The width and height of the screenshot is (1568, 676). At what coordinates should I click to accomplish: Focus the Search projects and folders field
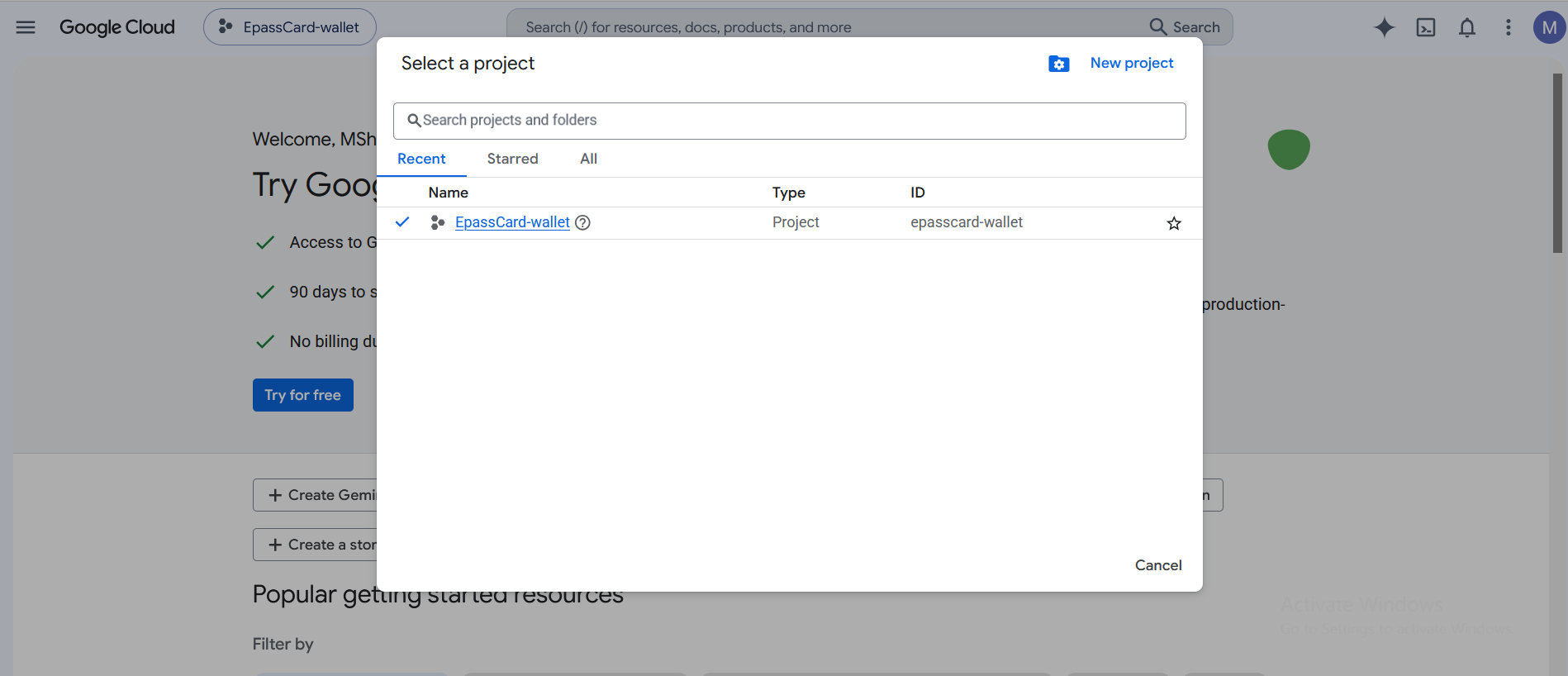[790, 121]
